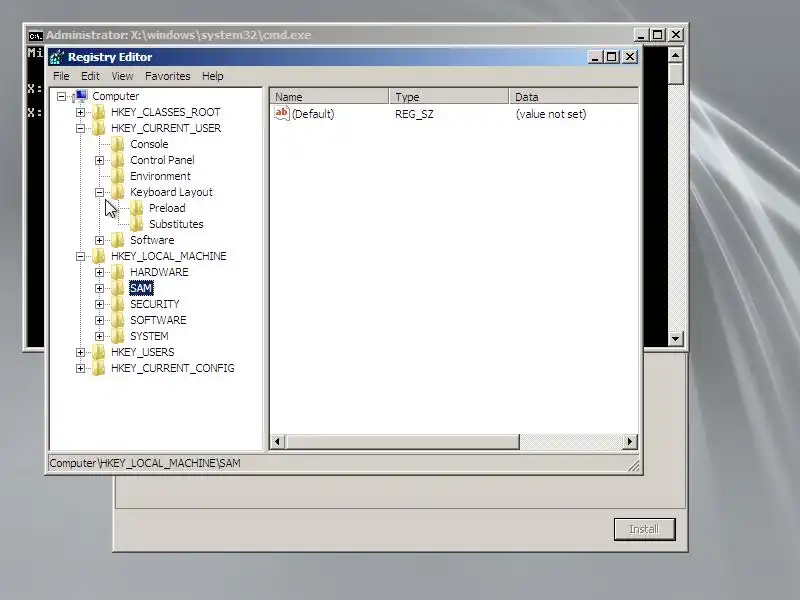Maximize the Registry Editor window

[611, 57]
